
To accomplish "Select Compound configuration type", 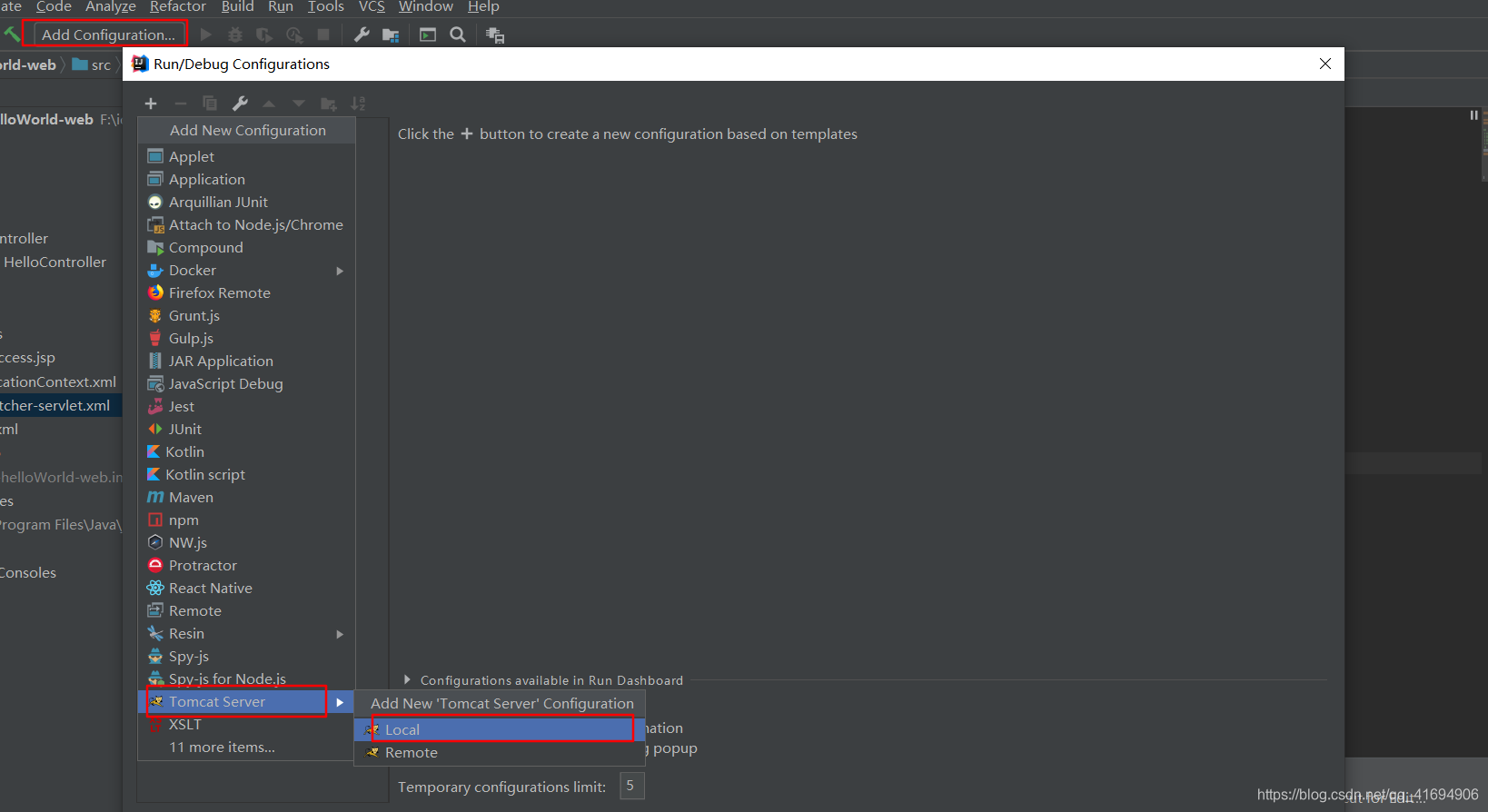I will click(x=245, y=247).
